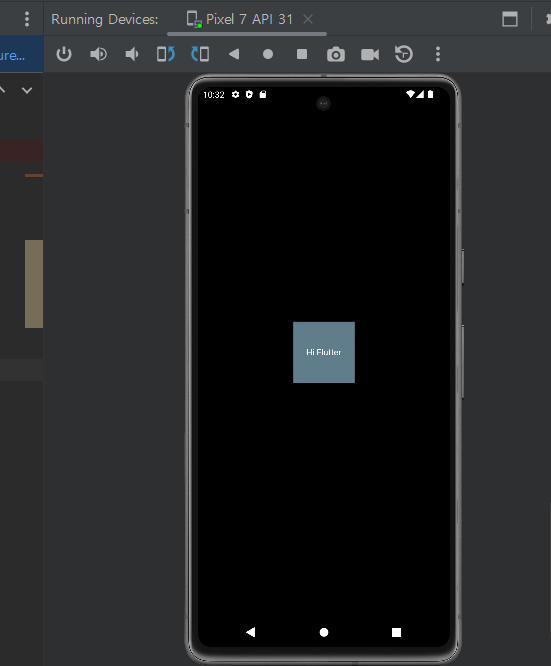Tap the Wi-Fi signal status icon
Viewport: 551px width, 666px height.
tap(410, 94)
